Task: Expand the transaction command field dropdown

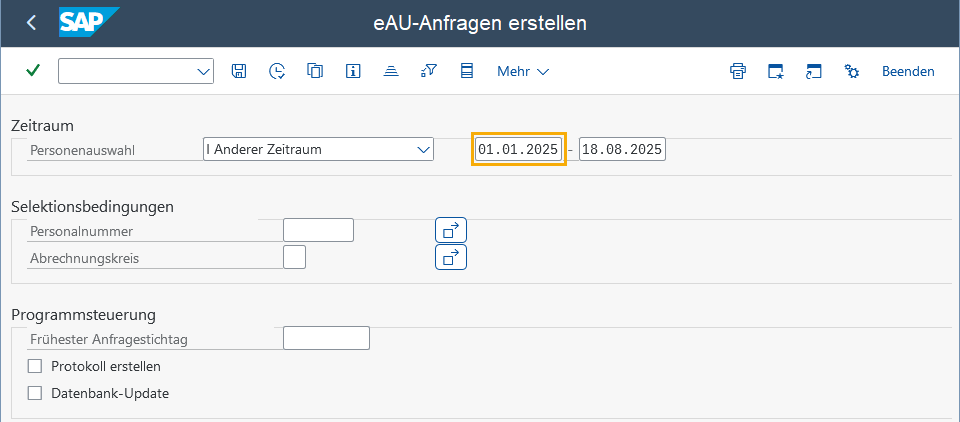Action: coord(203,72)
